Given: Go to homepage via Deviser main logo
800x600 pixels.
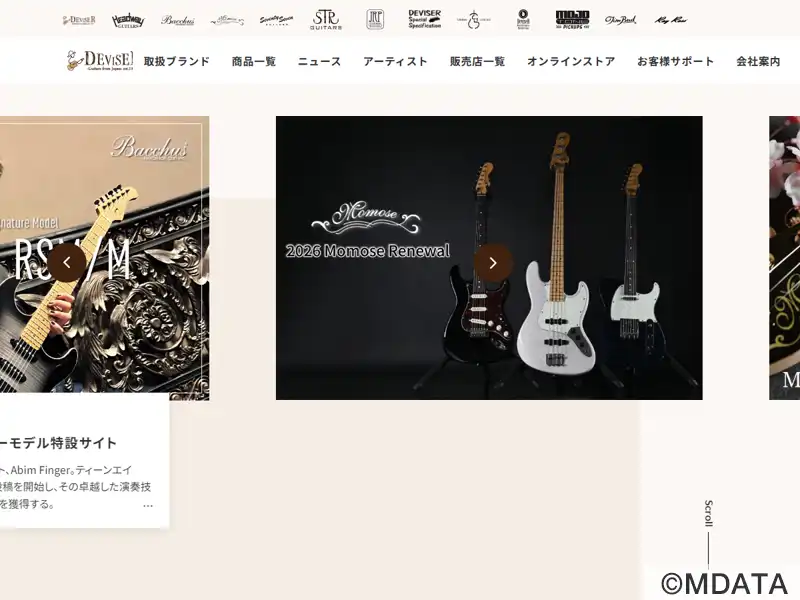Looking at the screenshot, I should (x=100, y=61).
